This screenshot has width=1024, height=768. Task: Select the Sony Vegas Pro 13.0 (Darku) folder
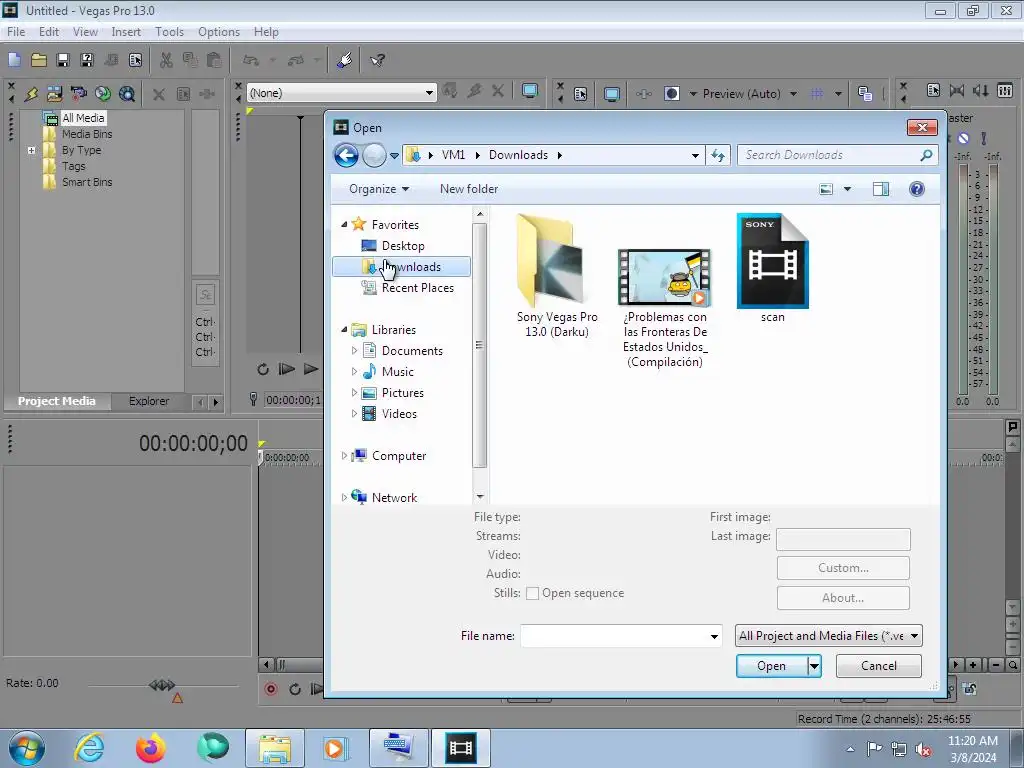[x=557, y=276]
